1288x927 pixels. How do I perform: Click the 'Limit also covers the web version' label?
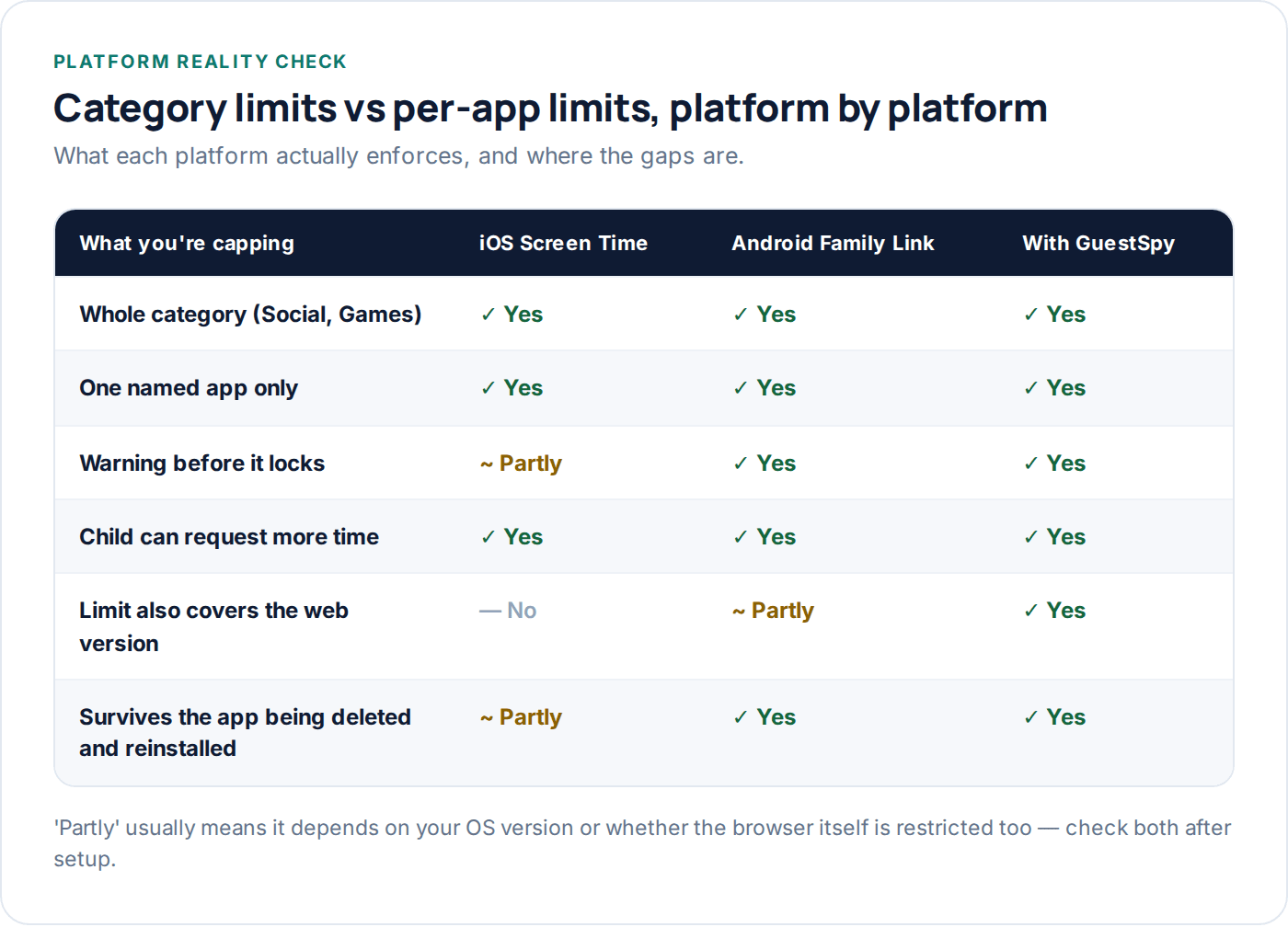tap(213, 627)
